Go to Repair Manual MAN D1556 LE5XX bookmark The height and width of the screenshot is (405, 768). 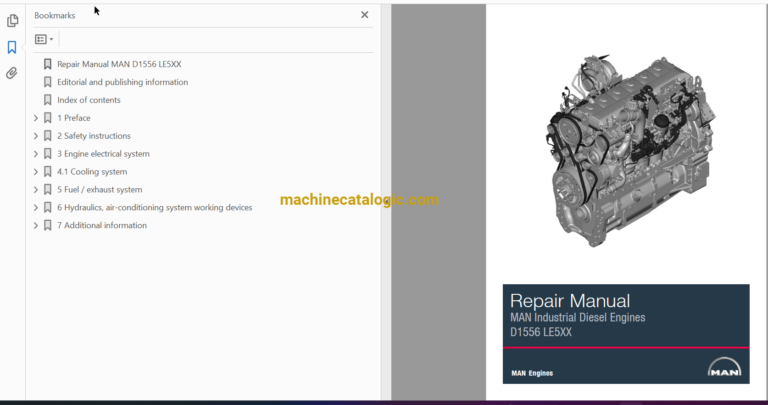click(119, 64)
